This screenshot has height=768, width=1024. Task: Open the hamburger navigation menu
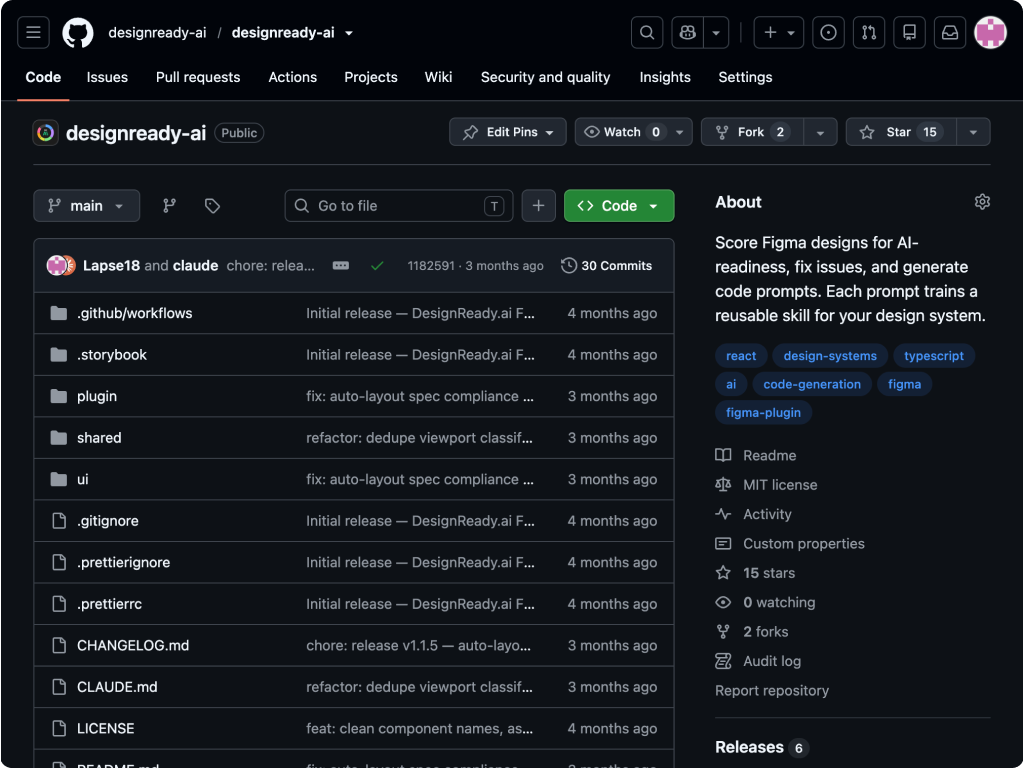pyautogui.click(x=33, y=33)
